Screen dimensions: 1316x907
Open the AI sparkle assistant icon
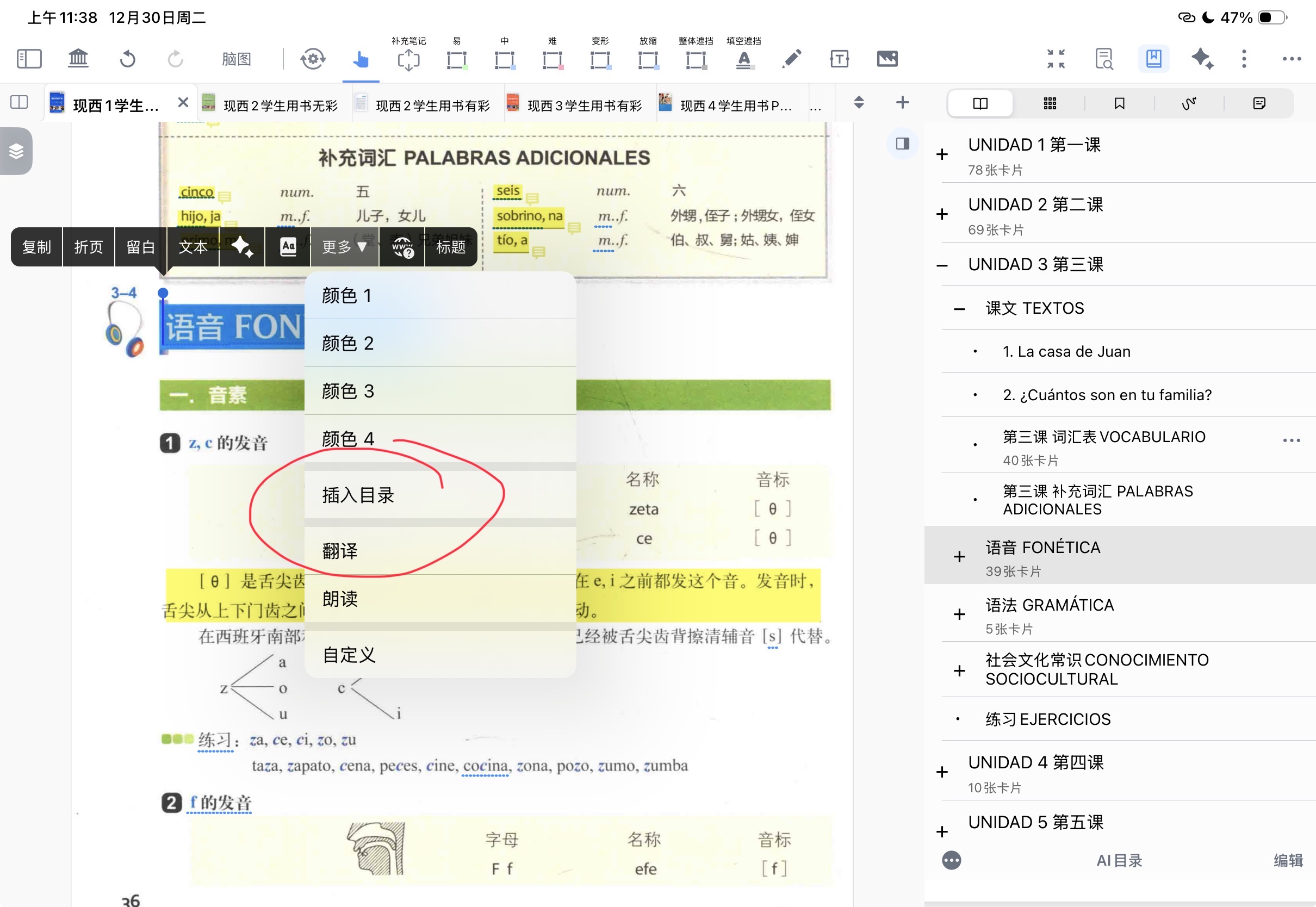click(x=1201, y=59)
